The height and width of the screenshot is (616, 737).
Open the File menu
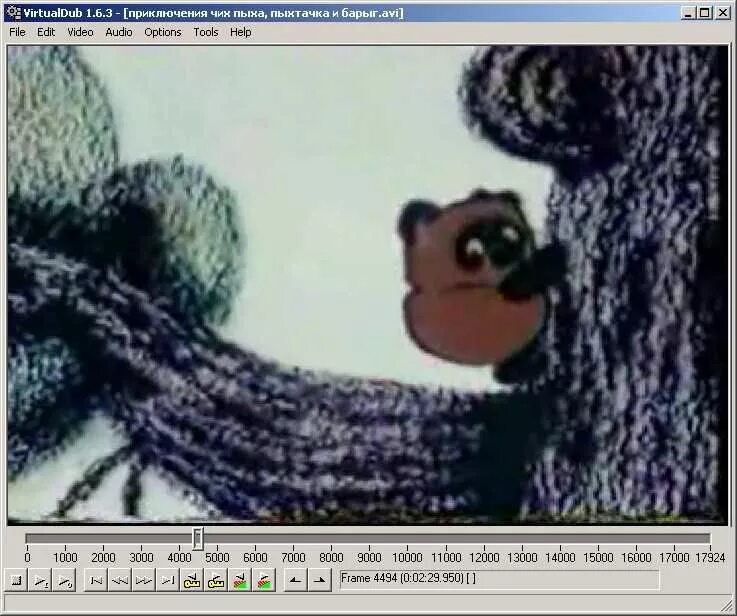(x=17, y=32)
